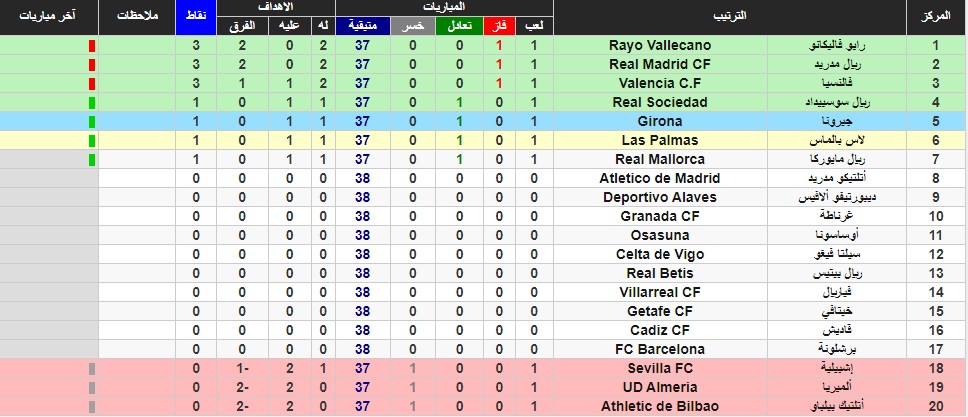The height and width of the screenshot is (417, 968).
Task: Open the FC Barcelona team link
Action: click(659, 349)
